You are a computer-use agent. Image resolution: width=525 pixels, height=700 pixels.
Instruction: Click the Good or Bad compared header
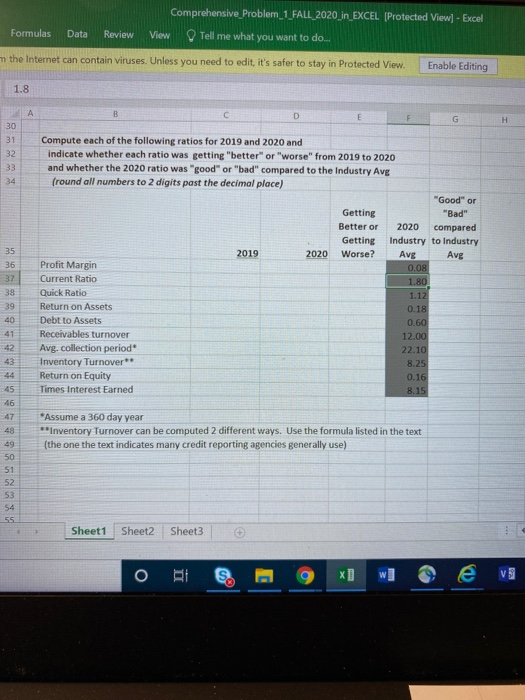455,227
